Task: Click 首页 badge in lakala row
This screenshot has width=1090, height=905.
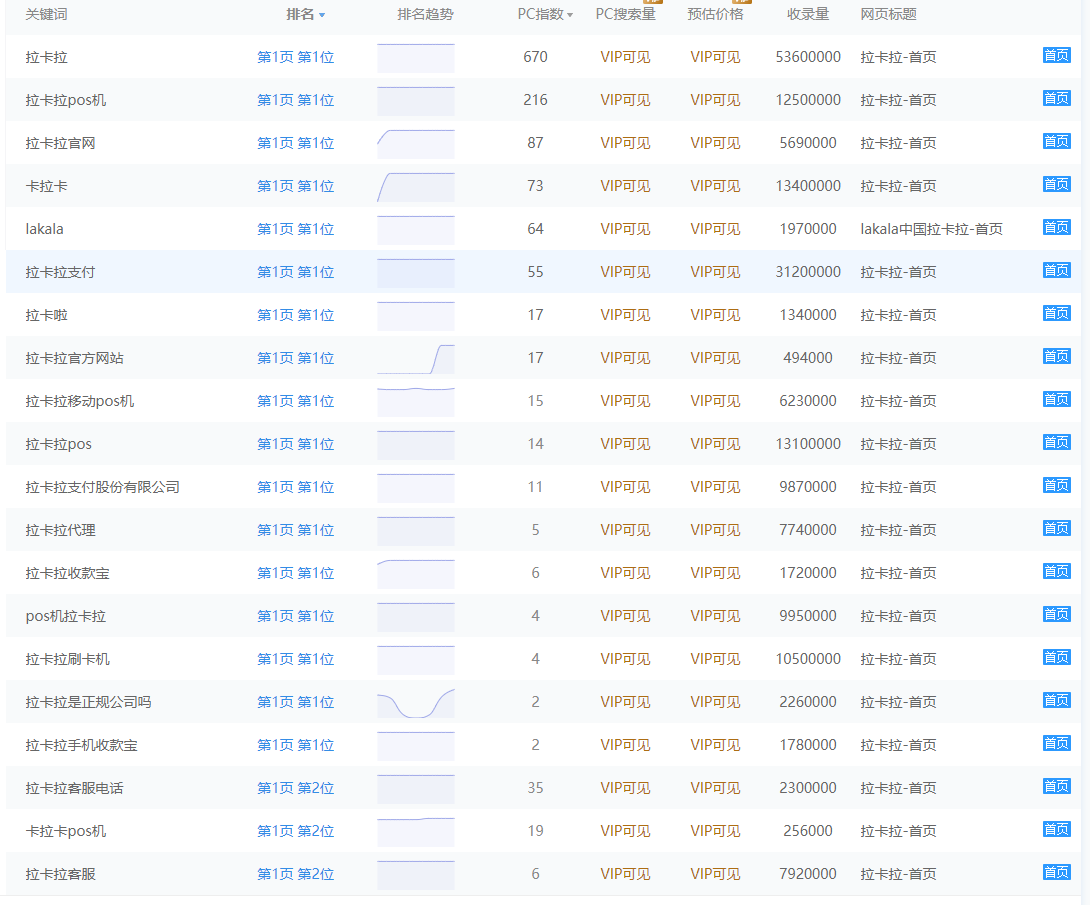Action: pos(1056,228)
